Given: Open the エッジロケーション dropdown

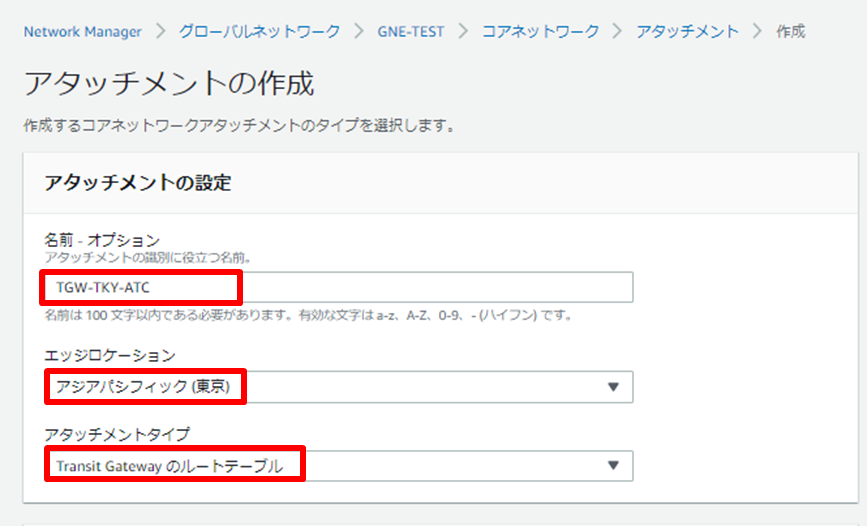Looking at the screenshot, I should 339,387.
